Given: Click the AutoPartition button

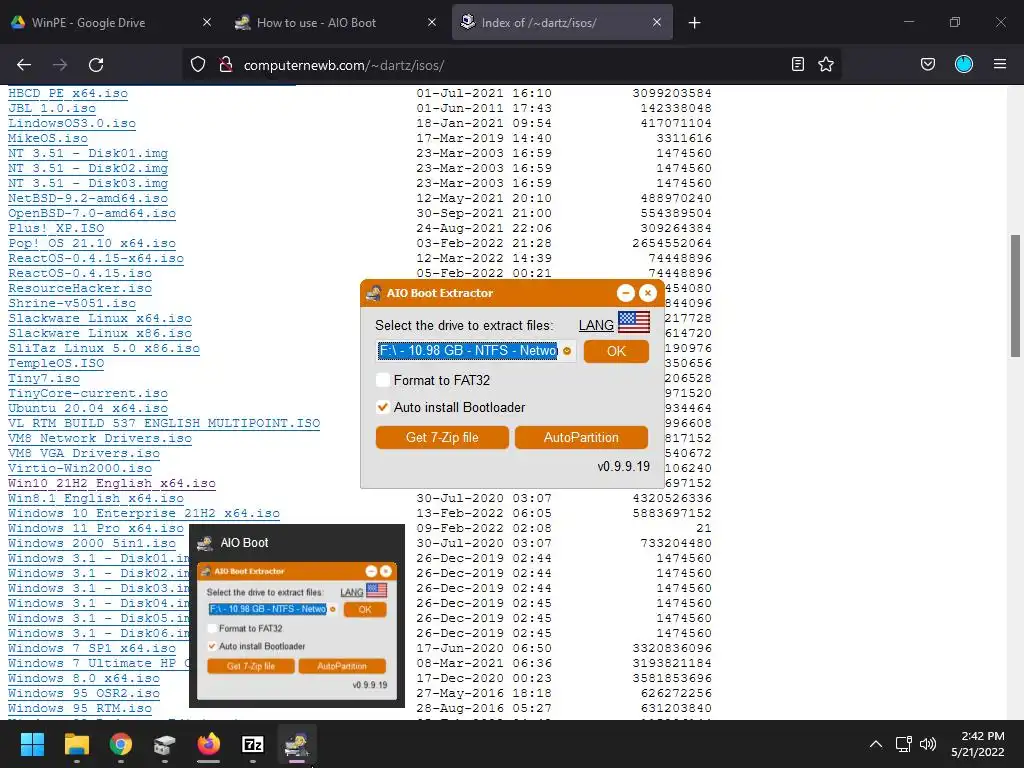Looking at the screenshot, I should coord(581,438).
